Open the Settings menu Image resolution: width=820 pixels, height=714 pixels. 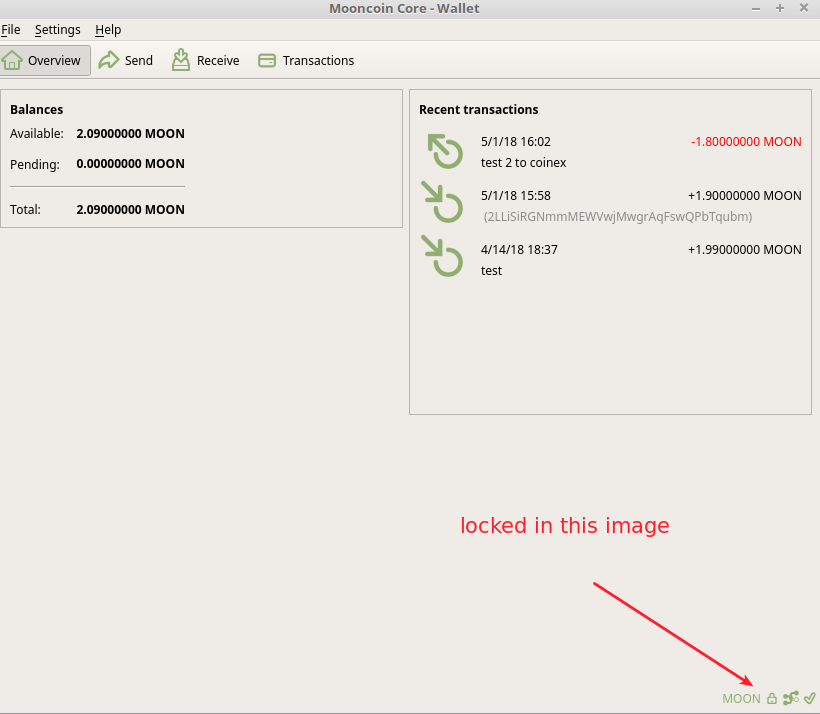click(58, 30)
